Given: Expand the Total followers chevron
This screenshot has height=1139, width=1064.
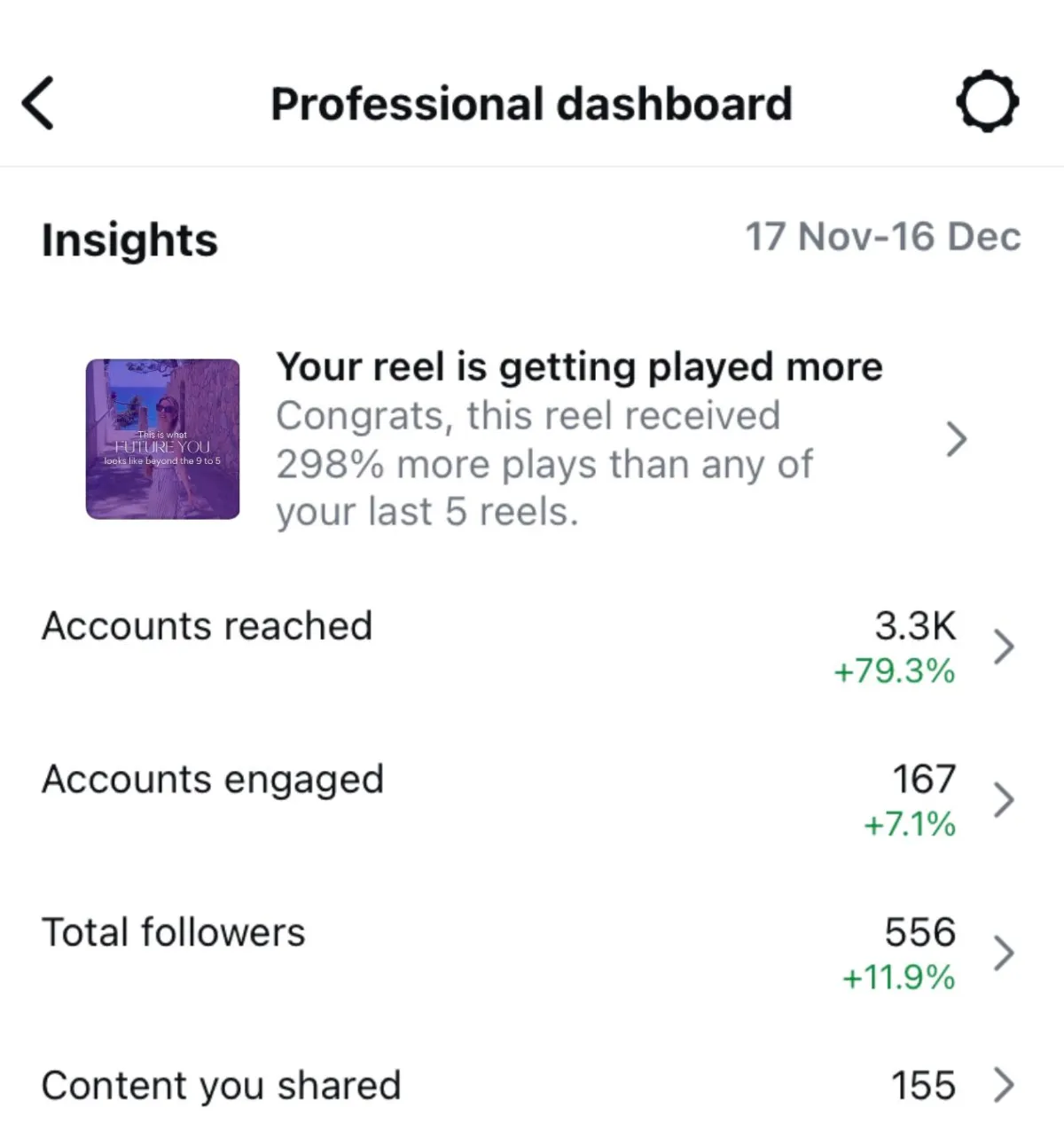Looking at the screenshot, I should 1003,954.
